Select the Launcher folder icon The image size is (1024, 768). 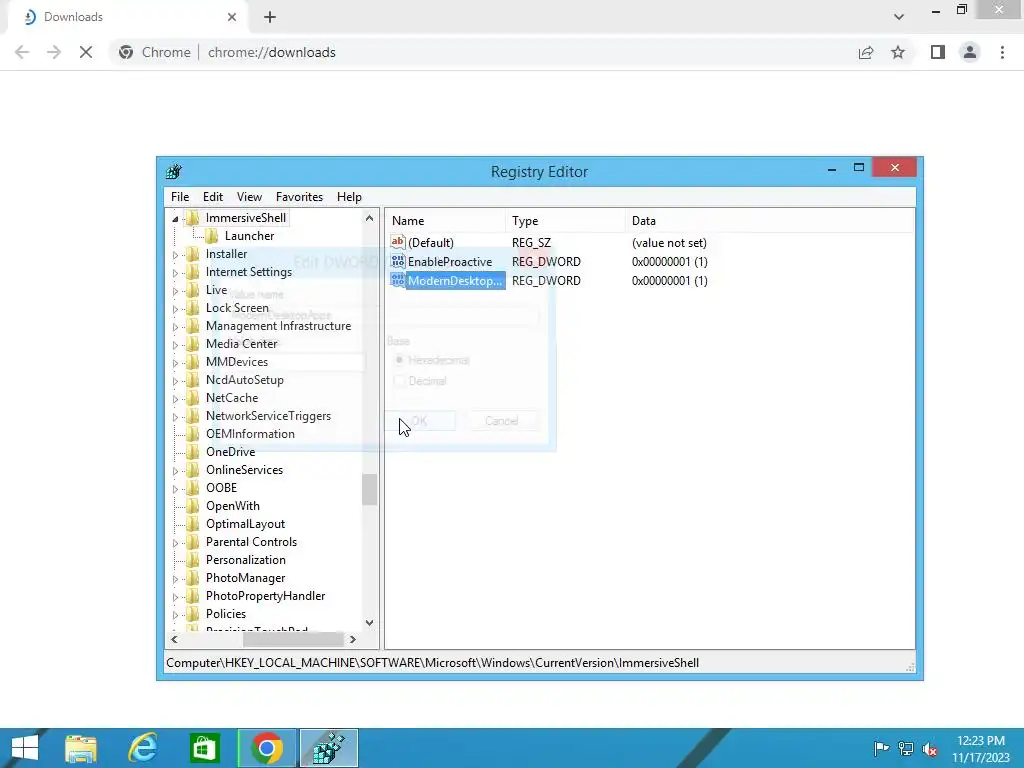point(212,236)
